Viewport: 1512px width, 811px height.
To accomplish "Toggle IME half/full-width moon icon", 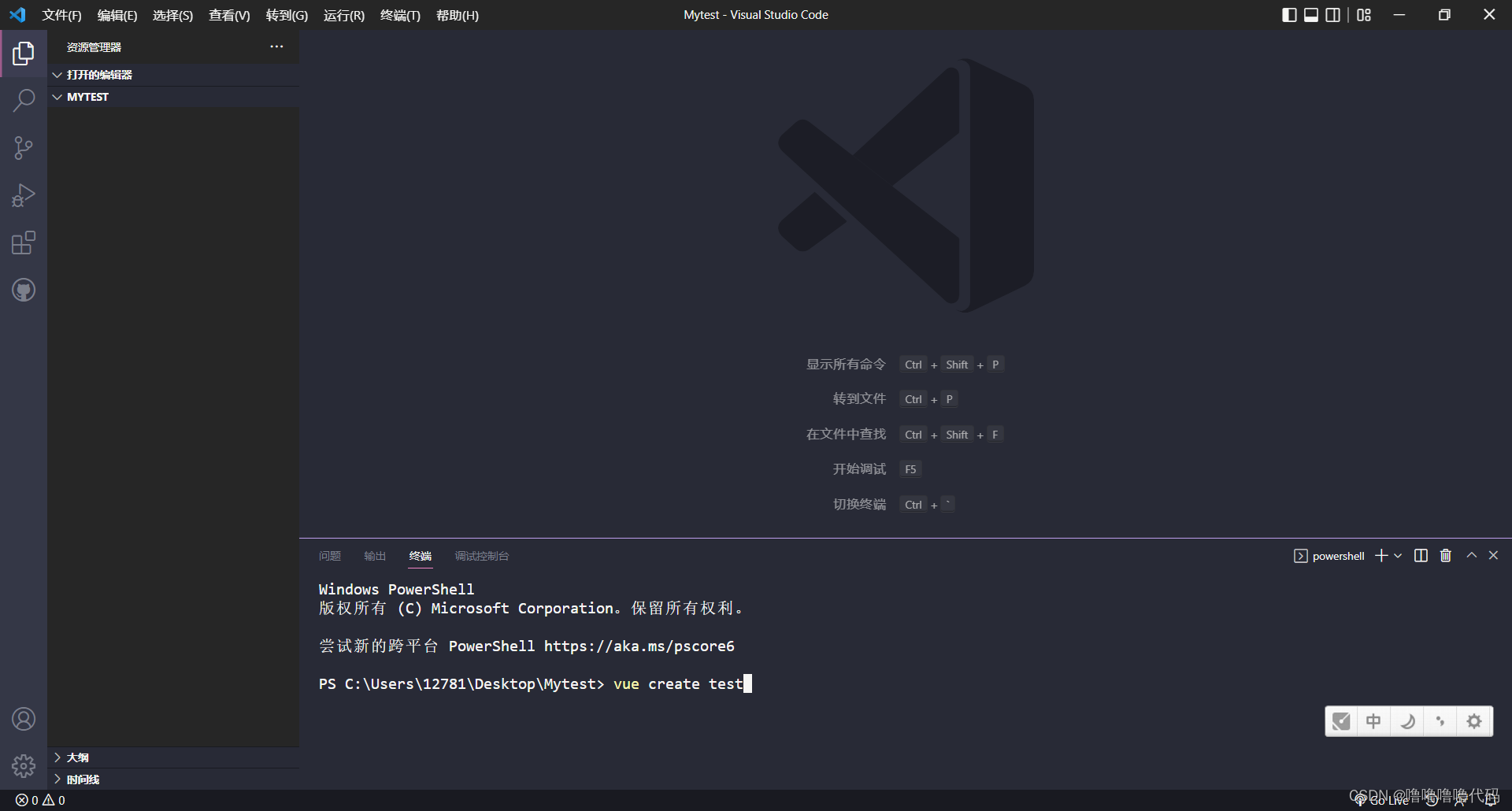I will [1407, 721].
